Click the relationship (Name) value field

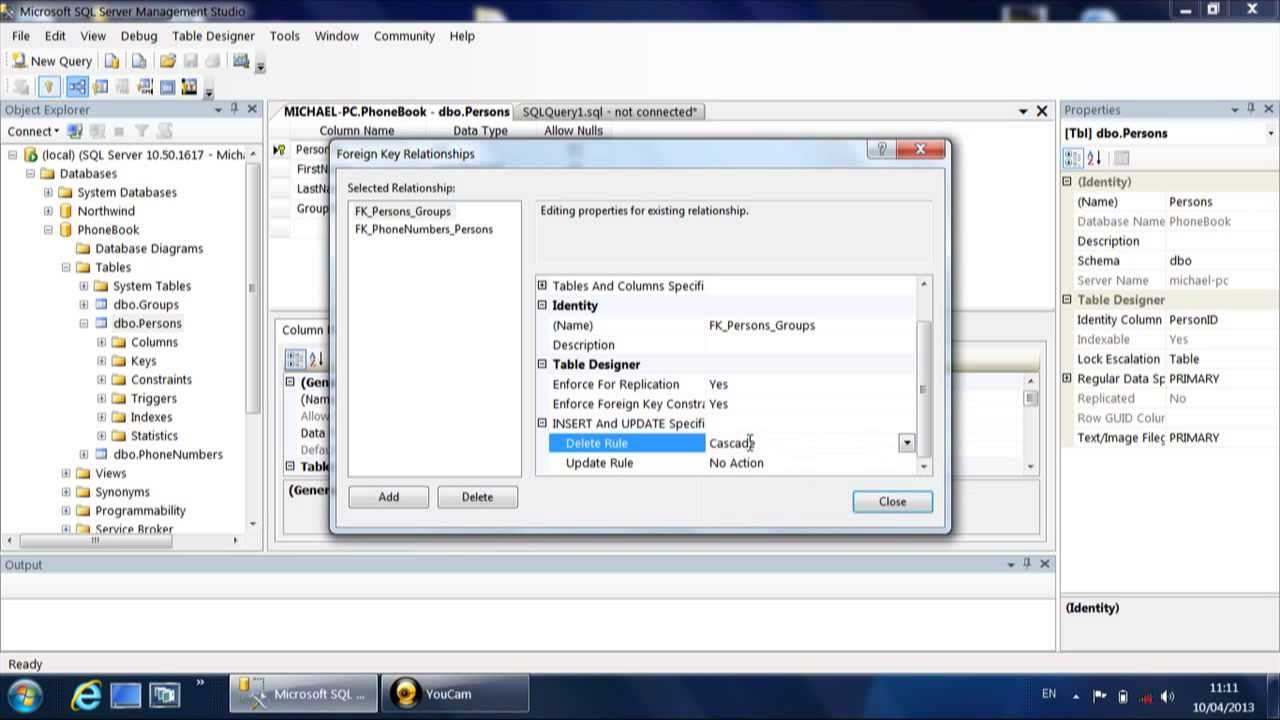[x=810, y=325]
